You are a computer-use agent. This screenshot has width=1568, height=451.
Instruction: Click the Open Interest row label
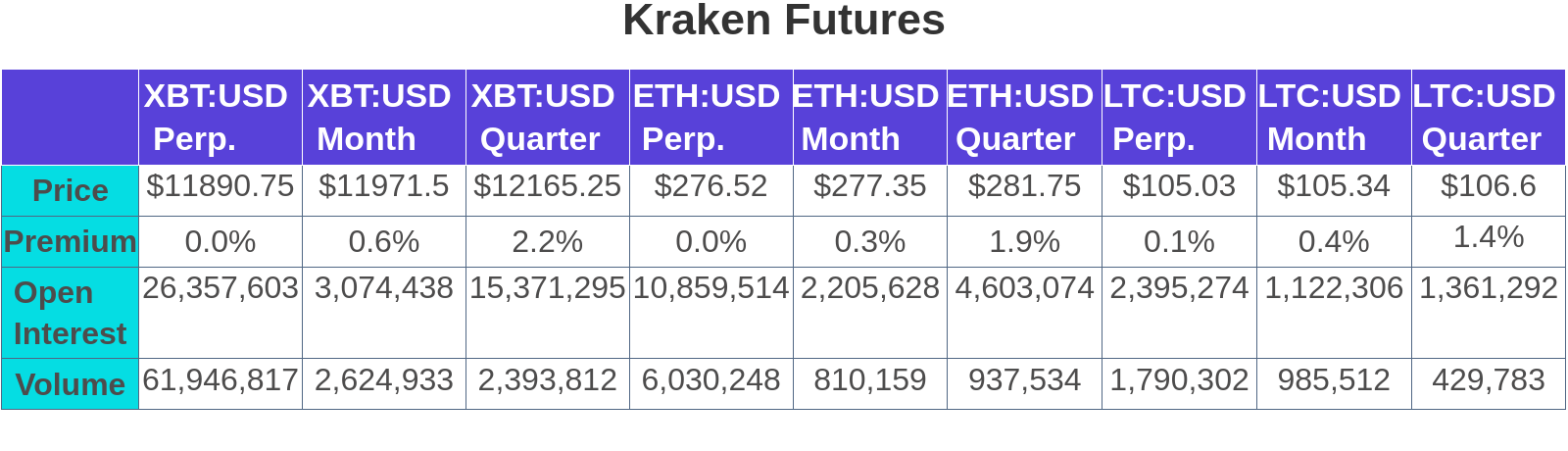pyautogui.click(x=70, y=313)
